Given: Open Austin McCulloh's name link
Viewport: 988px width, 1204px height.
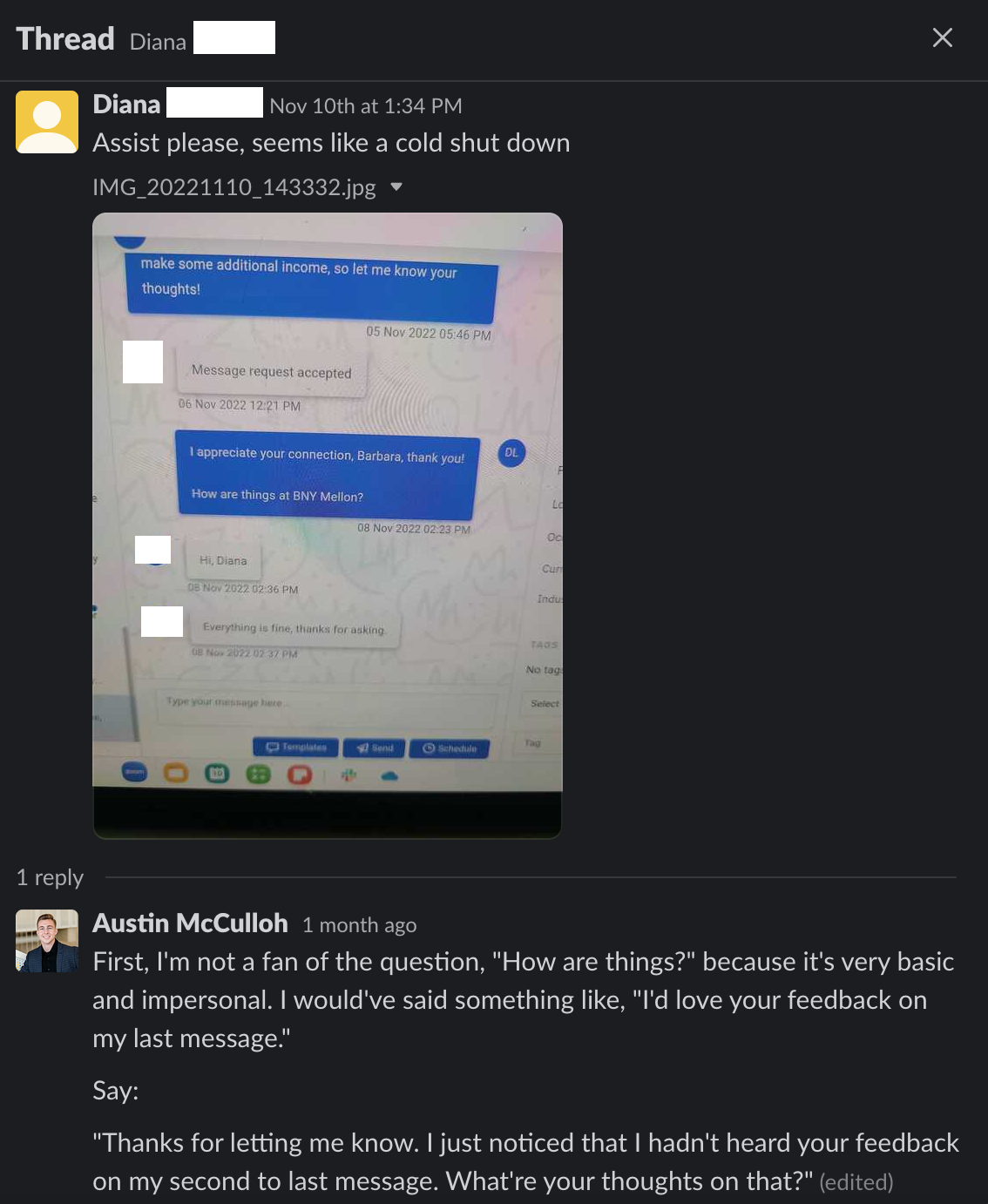Looking at the screenshot, I should tap(190, 923).
